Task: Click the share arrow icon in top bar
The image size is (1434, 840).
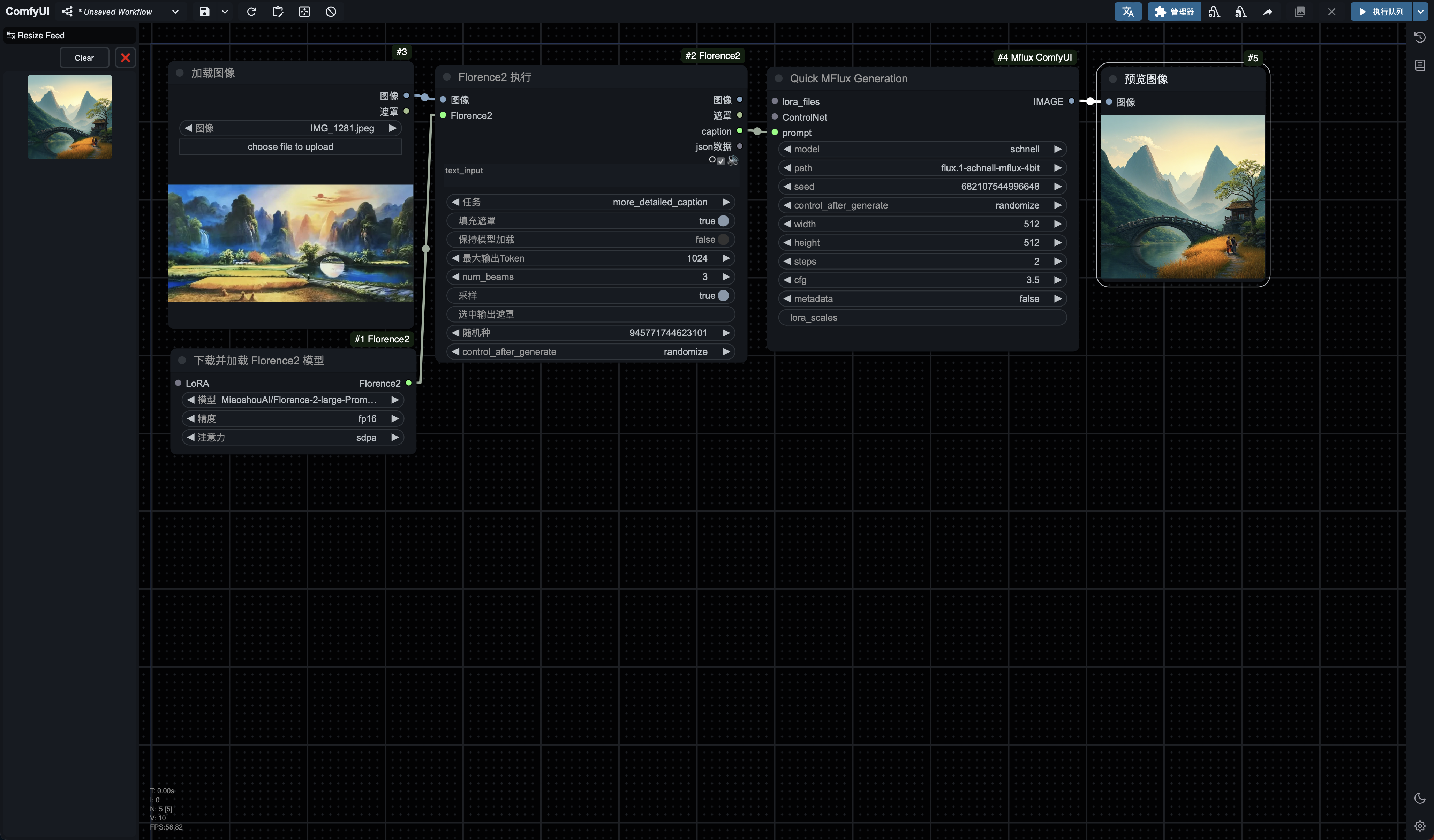Action: [1267, 12]
